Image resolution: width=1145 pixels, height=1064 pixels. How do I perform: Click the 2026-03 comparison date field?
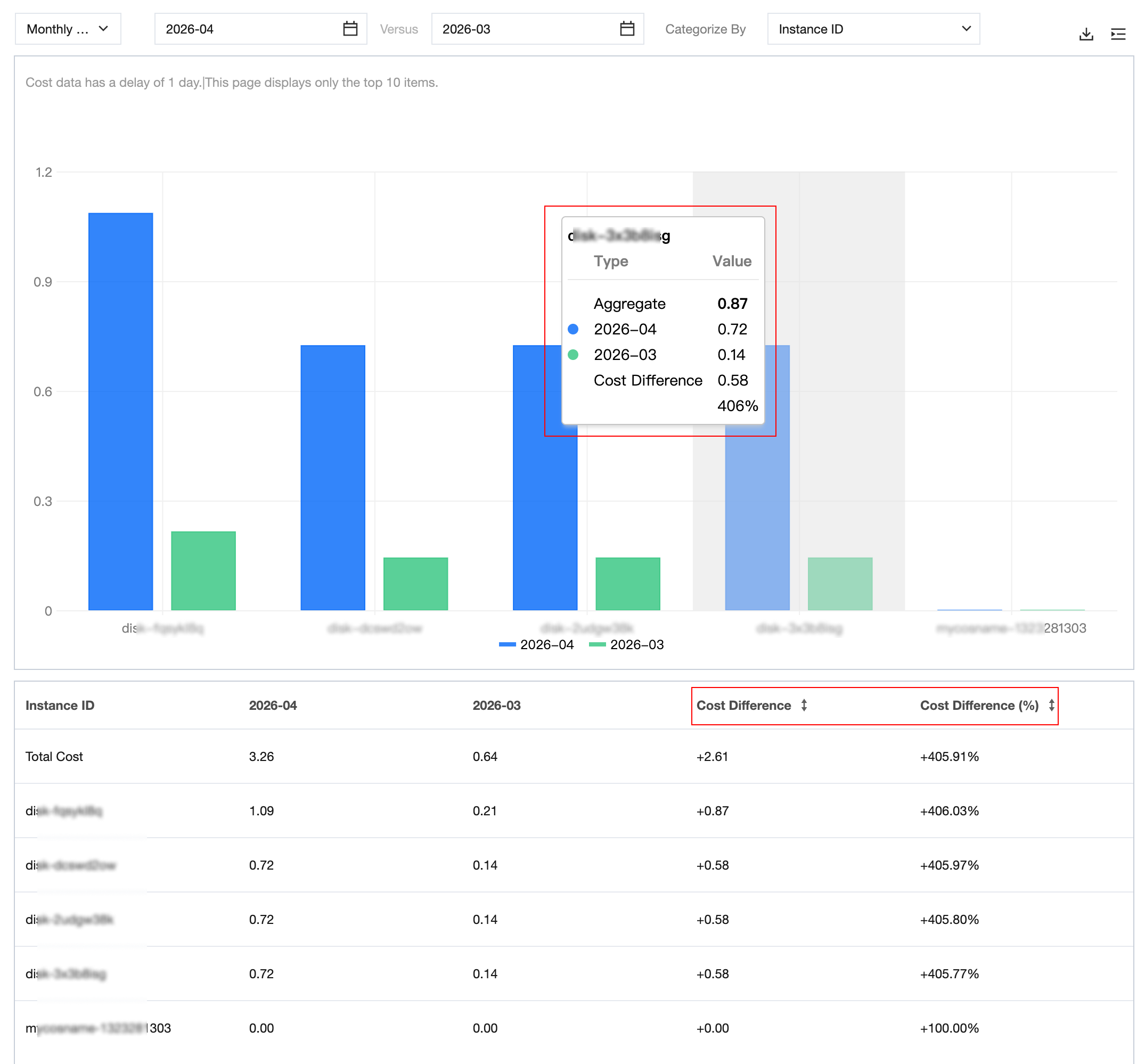pos(537,29)
